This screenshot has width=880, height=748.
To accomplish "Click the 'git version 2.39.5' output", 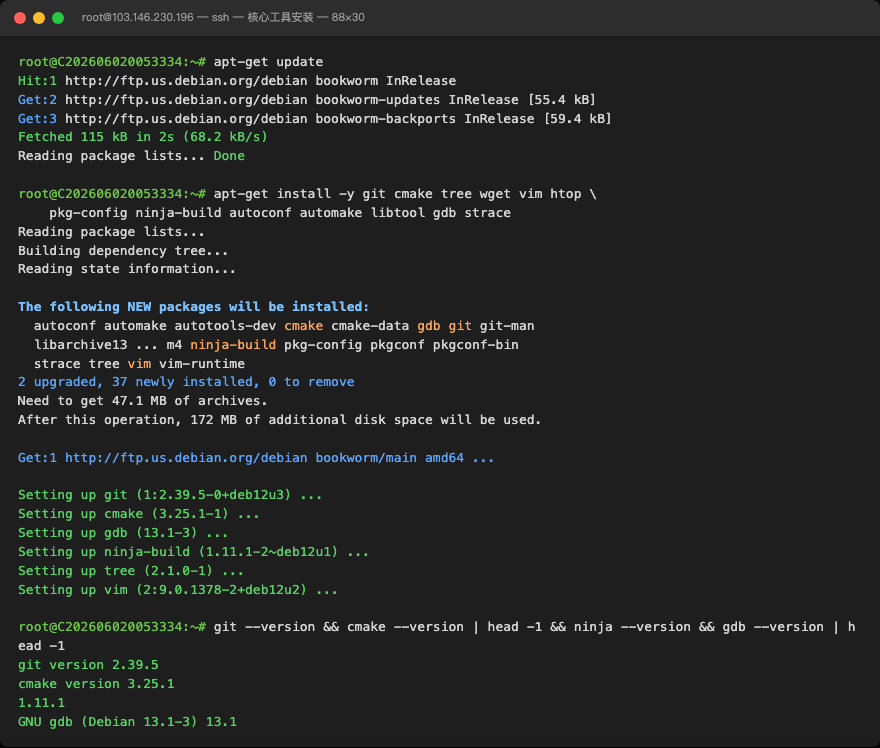I will (x=88, y=666).
